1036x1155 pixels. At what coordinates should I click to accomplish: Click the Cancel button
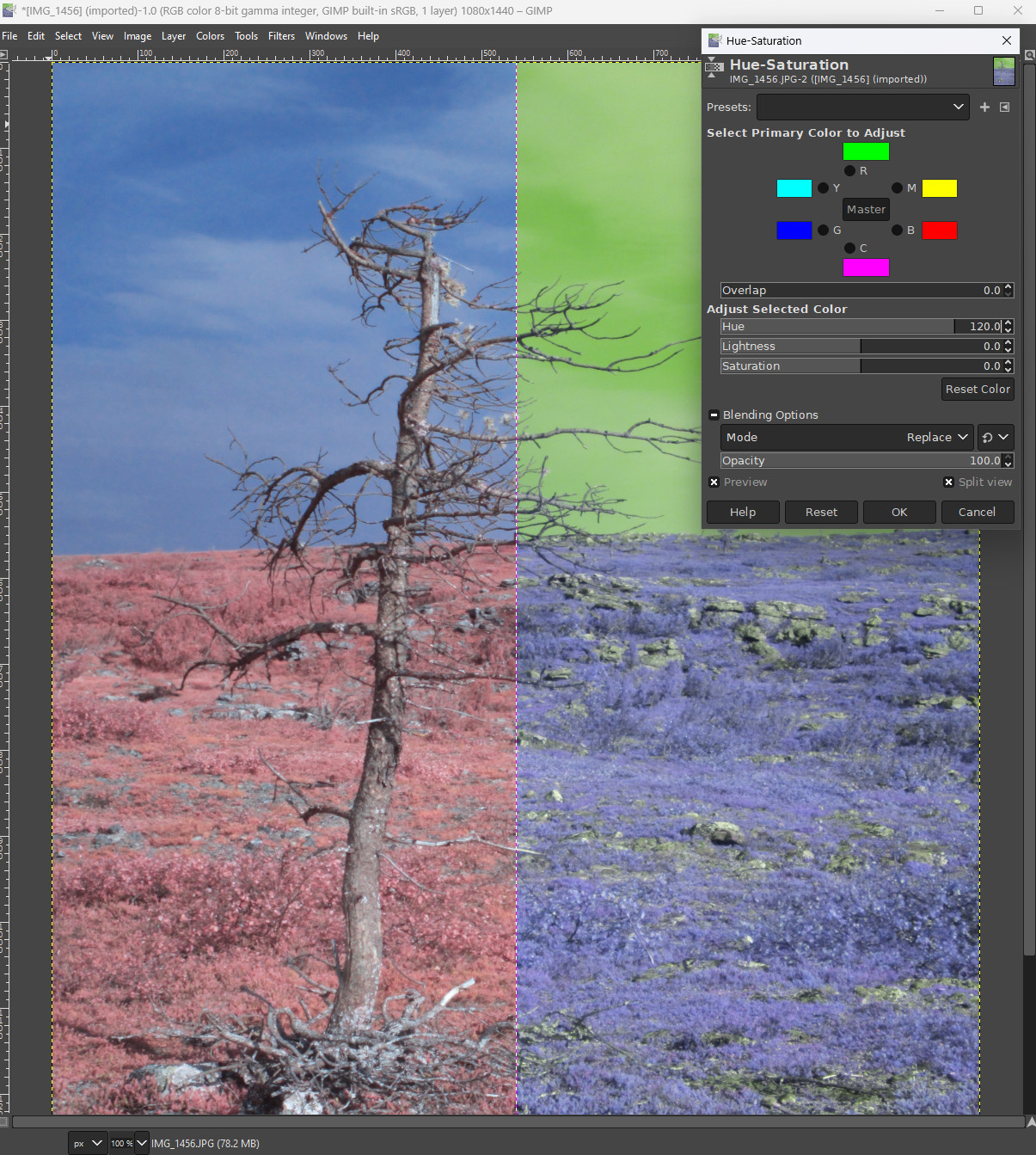coord(978,512)
